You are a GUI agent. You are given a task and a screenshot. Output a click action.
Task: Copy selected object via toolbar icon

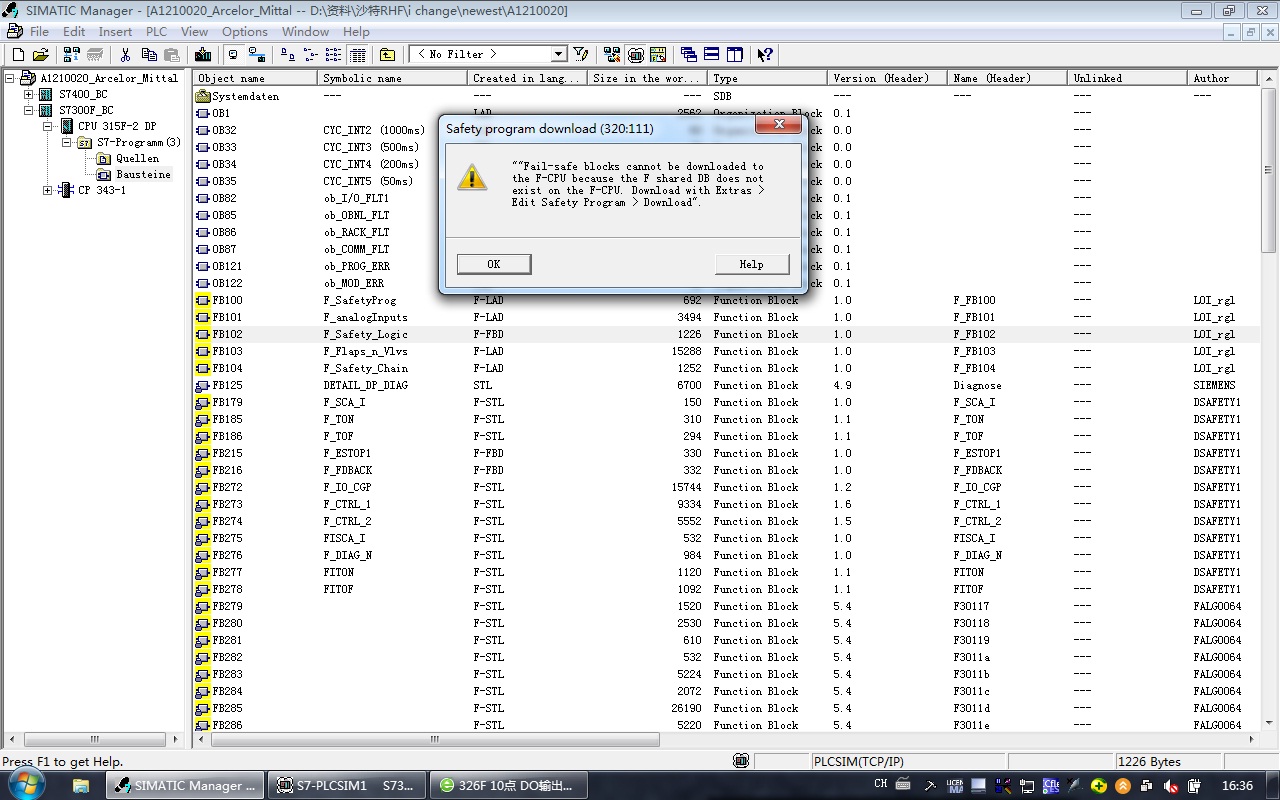149,54
